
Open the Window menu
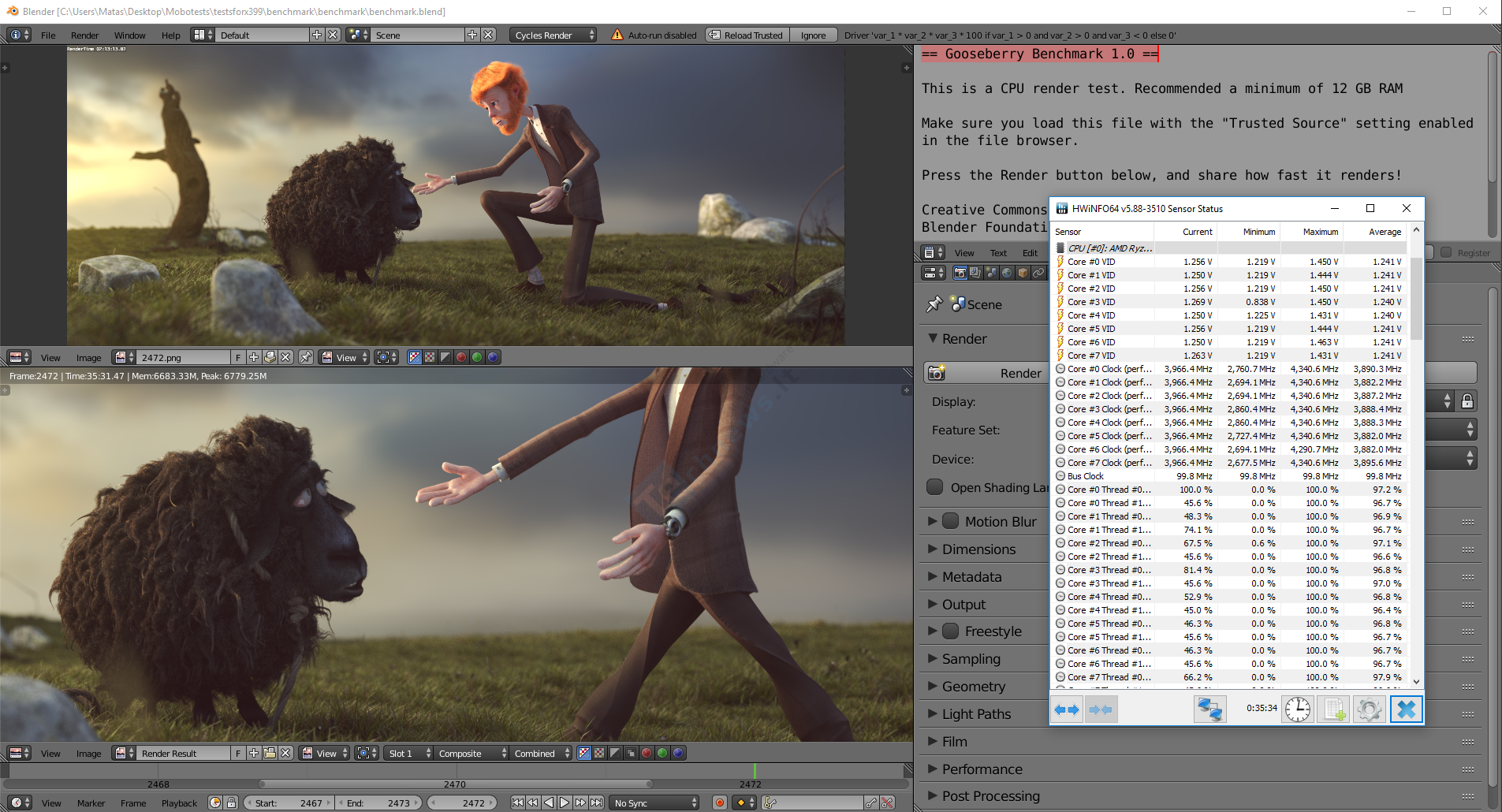[129, 35]
